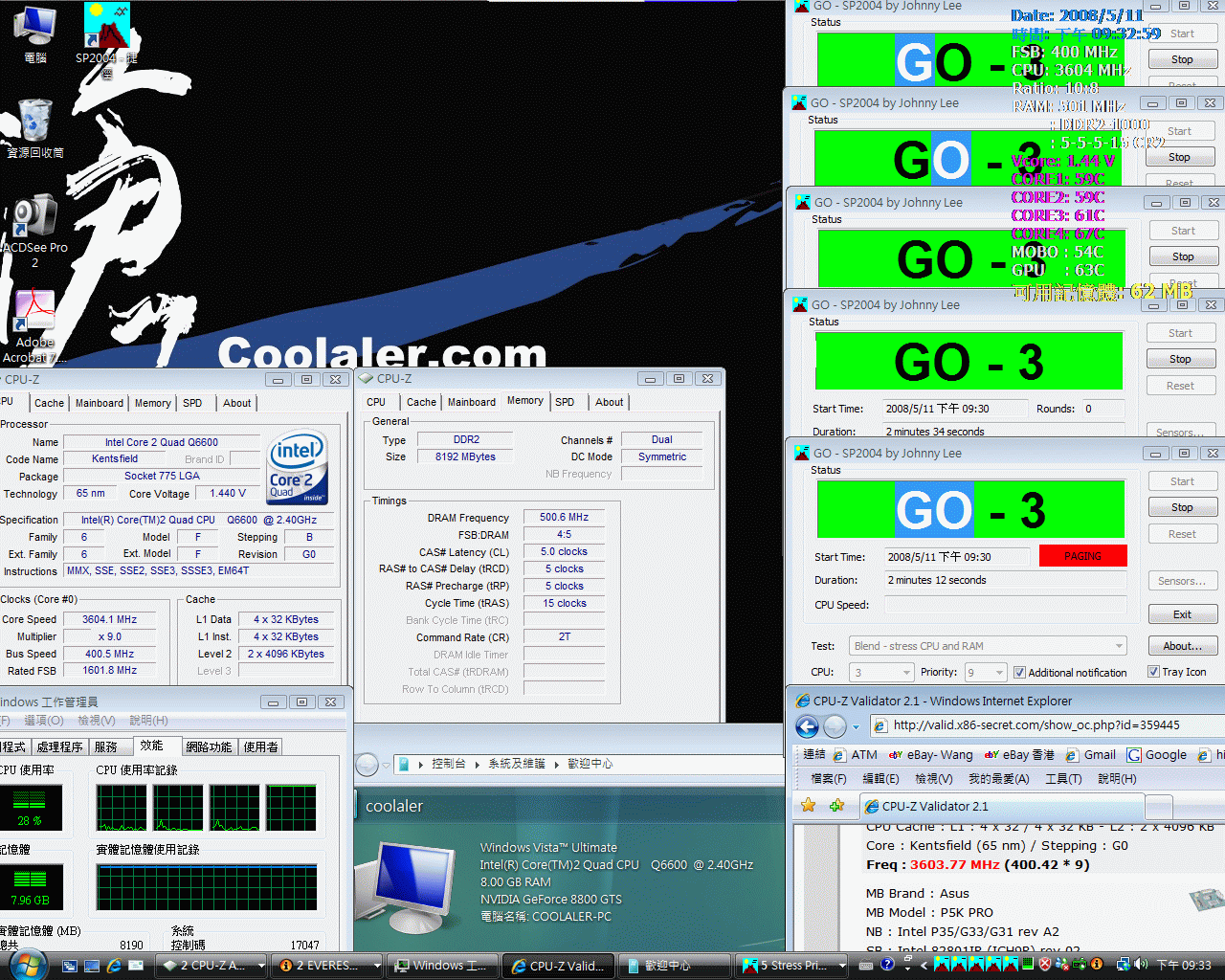1225x980 pixels.
Task: Select 系統及維護 in the breadcrumb path
Action: tap(517, 764)
